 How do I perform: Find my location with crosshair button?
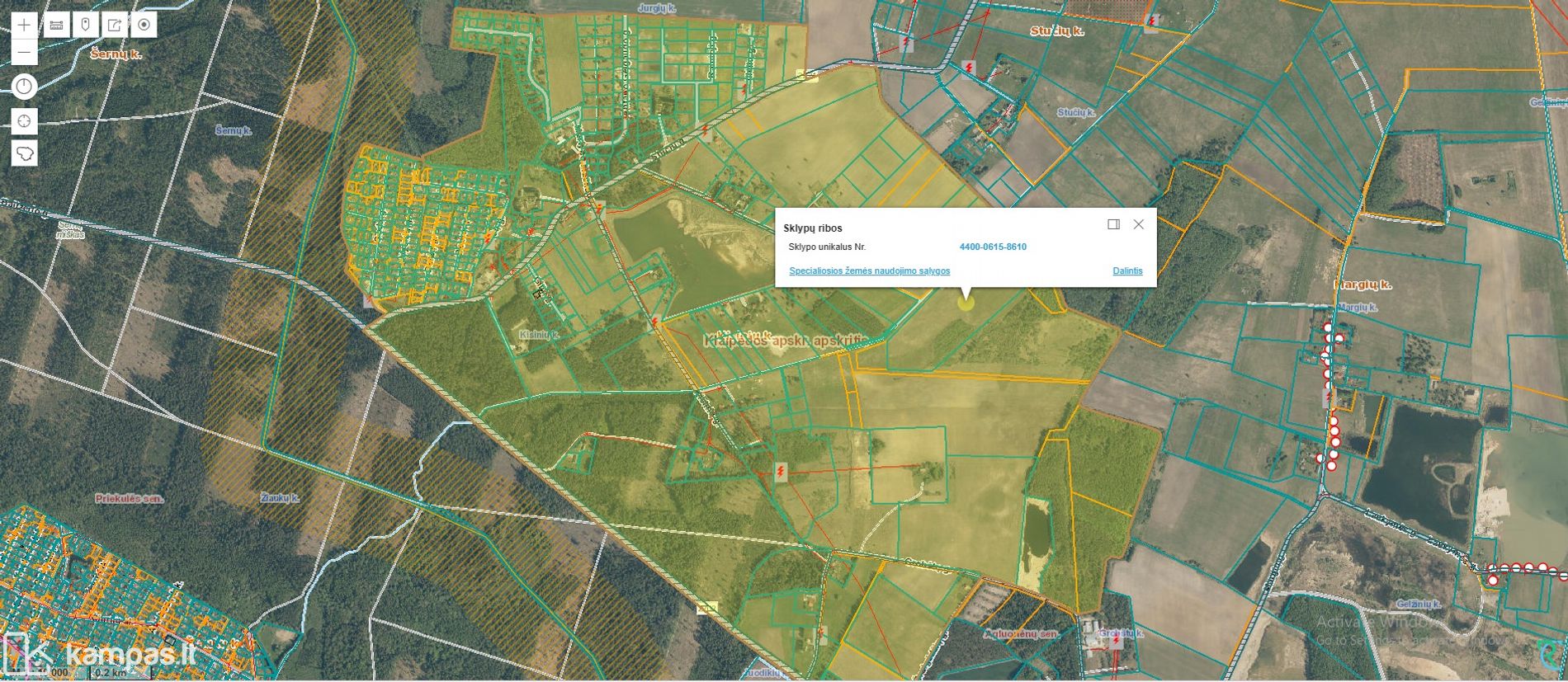click(24, 121)
